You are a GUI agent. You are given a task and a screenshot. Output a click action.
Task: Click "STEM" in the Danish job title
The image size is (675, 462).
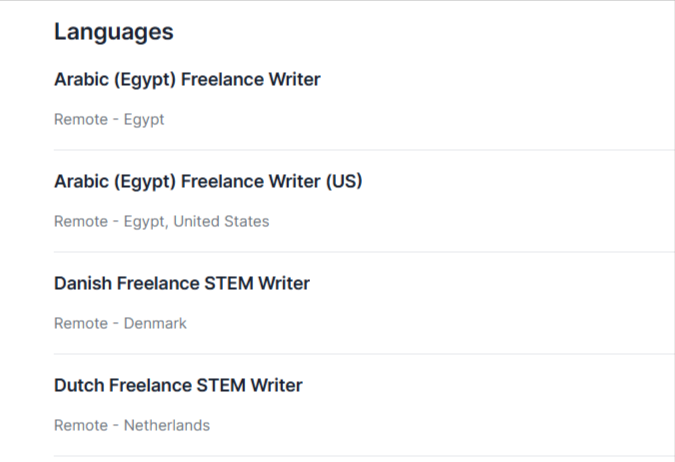pos(229,283)
